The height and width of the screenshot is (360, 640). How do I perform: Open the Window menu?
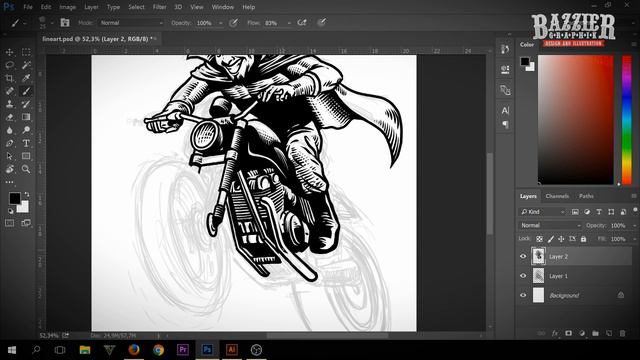222,7
